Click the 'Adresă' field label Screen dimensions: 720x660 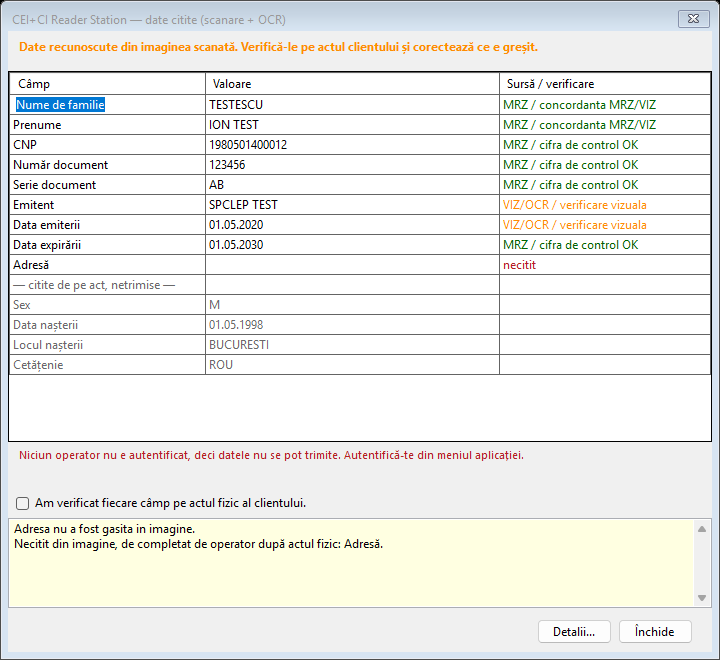click(x=31, y=265)
